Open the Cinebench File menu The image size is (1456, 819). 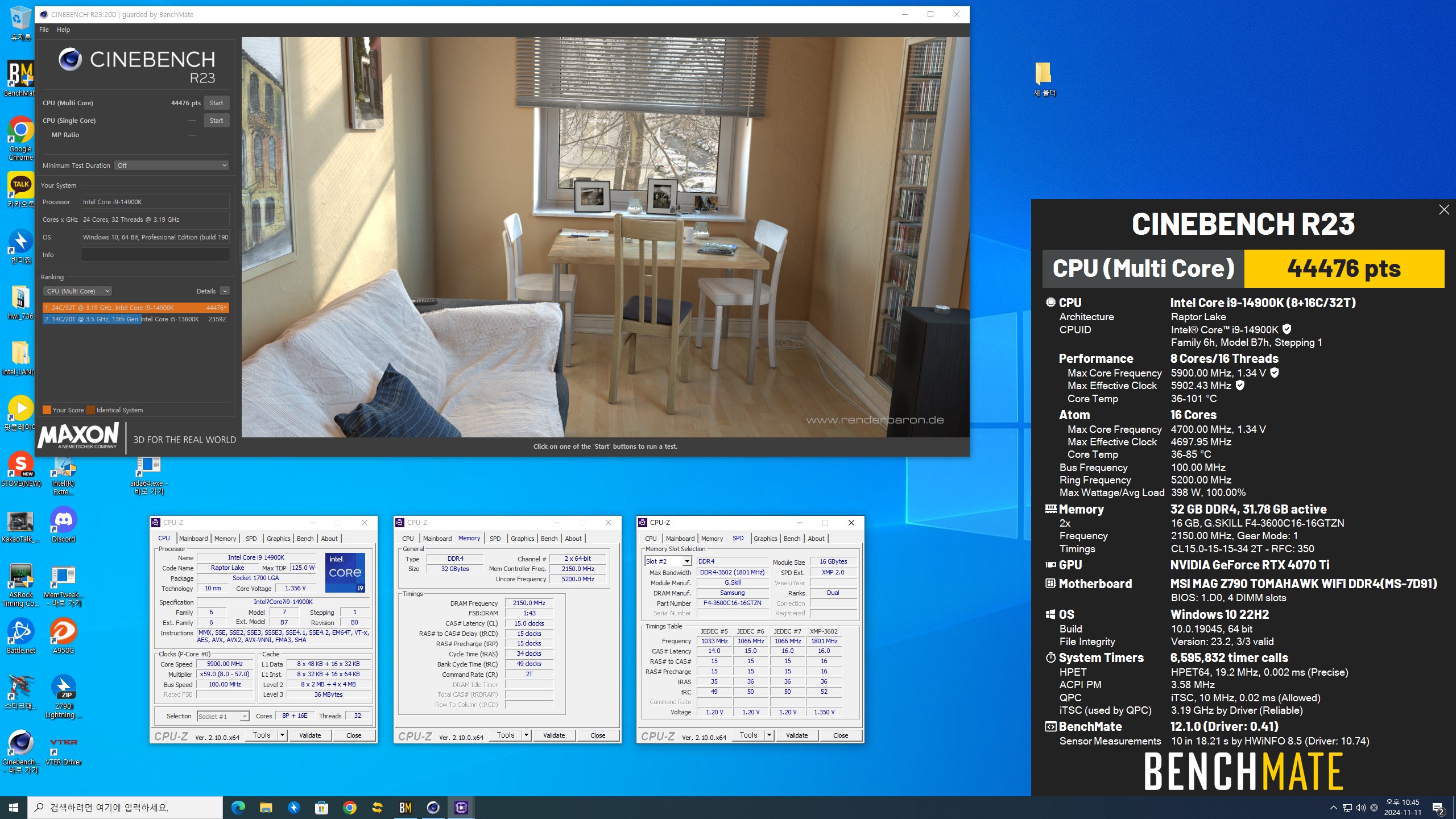(x=44, y=30)
